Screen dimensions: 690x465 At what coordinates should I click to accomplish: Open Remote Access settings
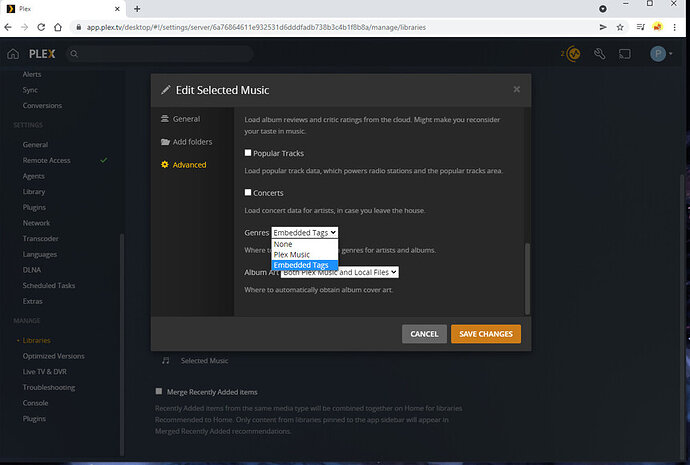pyautogui.click(x=47, y=161)
